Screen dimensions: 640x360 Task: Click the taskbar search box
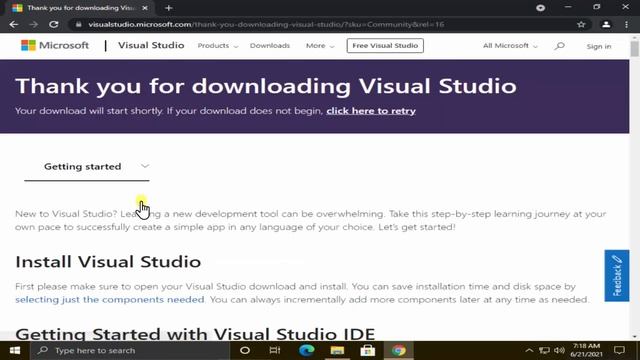[x=129, y=351]
